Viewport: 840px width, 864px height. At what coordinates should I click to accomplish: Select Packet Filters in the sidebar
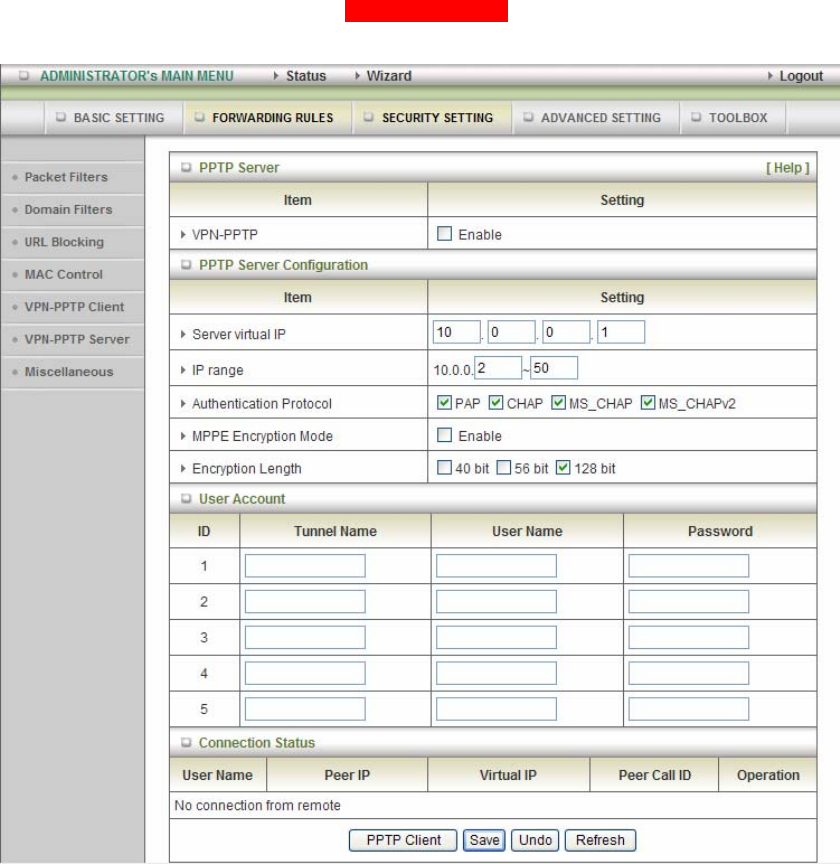coord(66,177)
